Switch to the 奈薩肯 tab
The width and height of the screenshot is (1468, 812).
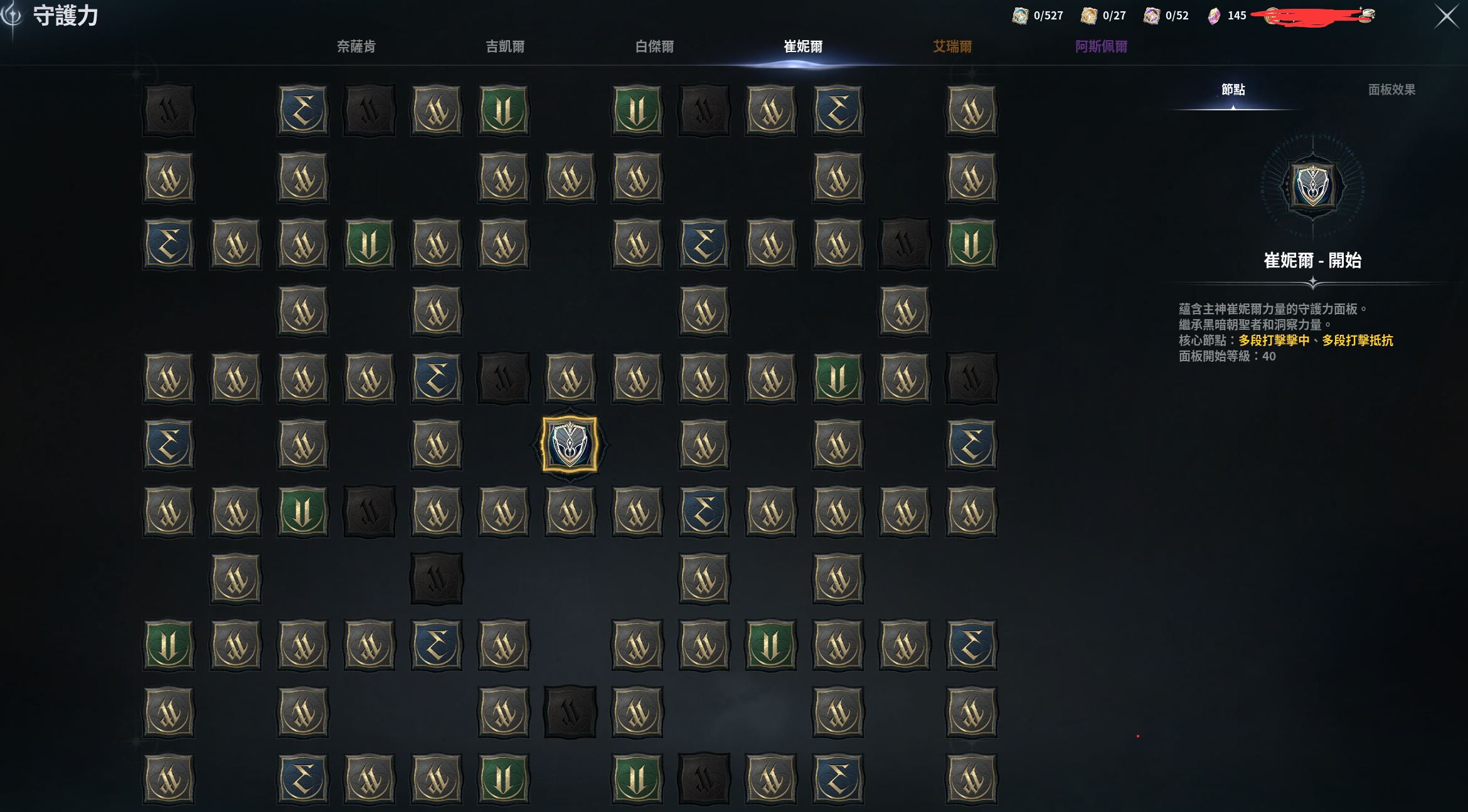pos(356,46)
